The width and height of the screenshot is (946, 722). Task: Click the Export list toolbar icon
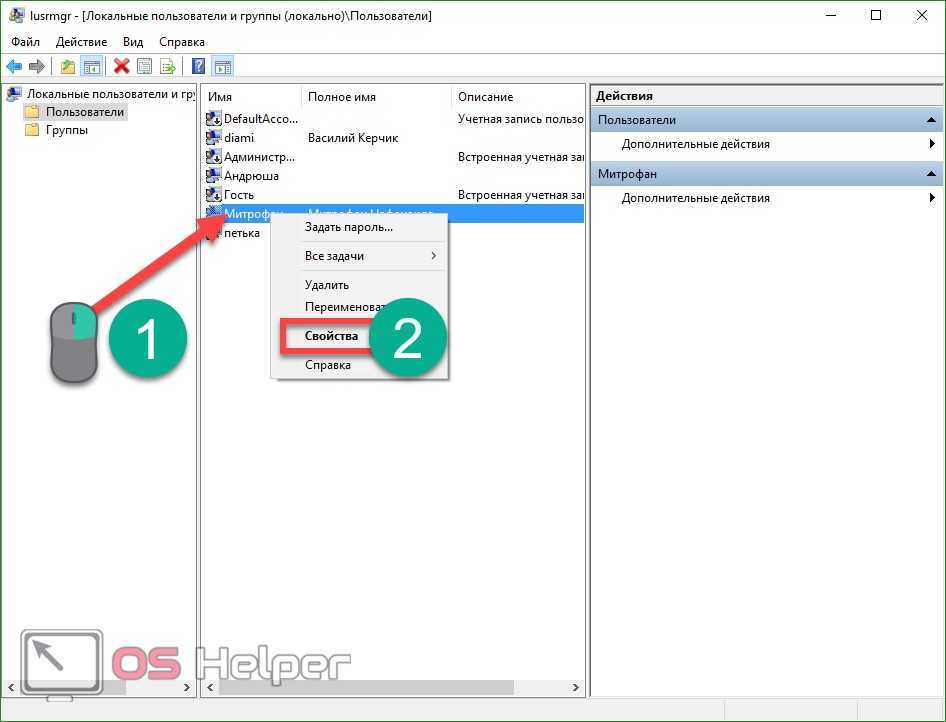tap(168, 67)
